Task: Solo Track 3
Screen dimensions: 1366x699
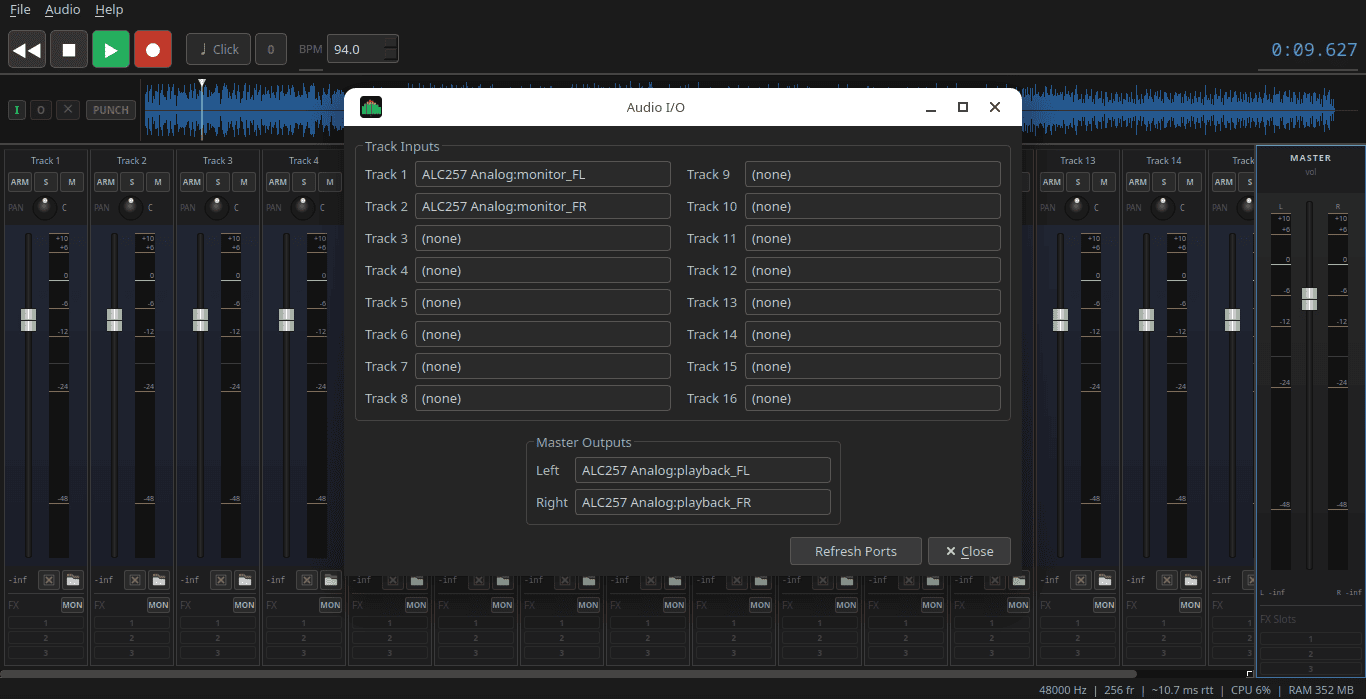Action: click(x=218, y=182)
